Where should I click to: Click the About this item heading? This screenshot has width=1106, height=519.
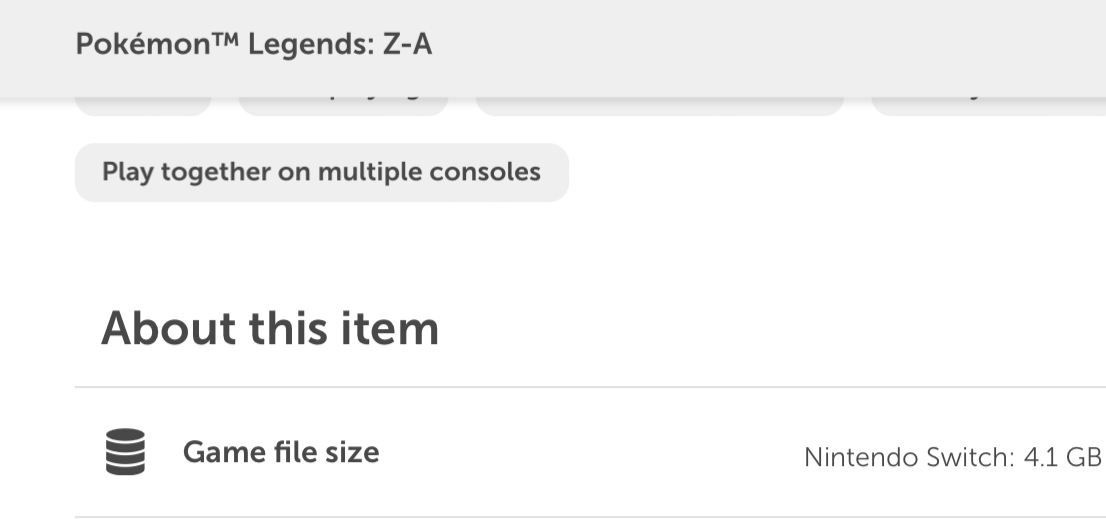point(270,327)
